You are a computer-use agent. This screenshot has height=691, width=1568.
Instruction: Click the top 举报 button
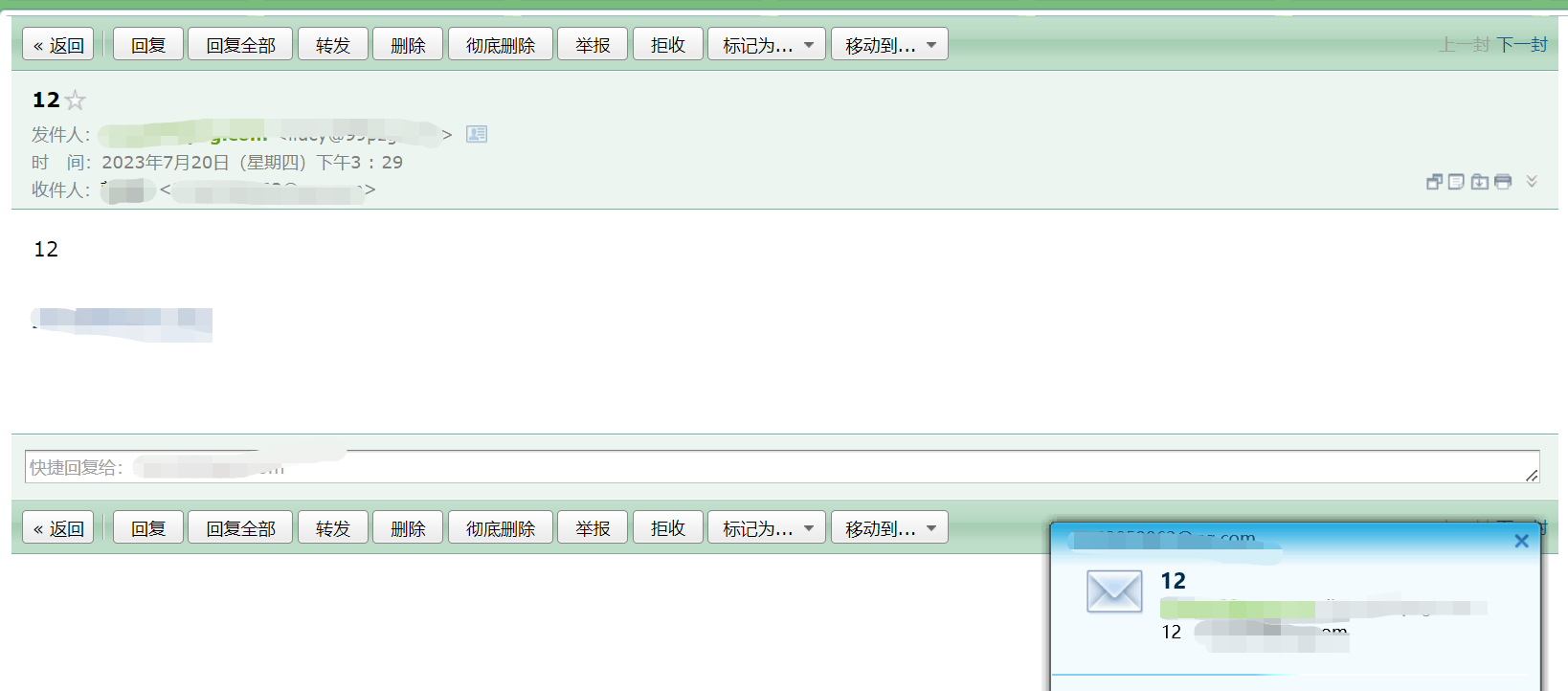click(x=593, y=44)
